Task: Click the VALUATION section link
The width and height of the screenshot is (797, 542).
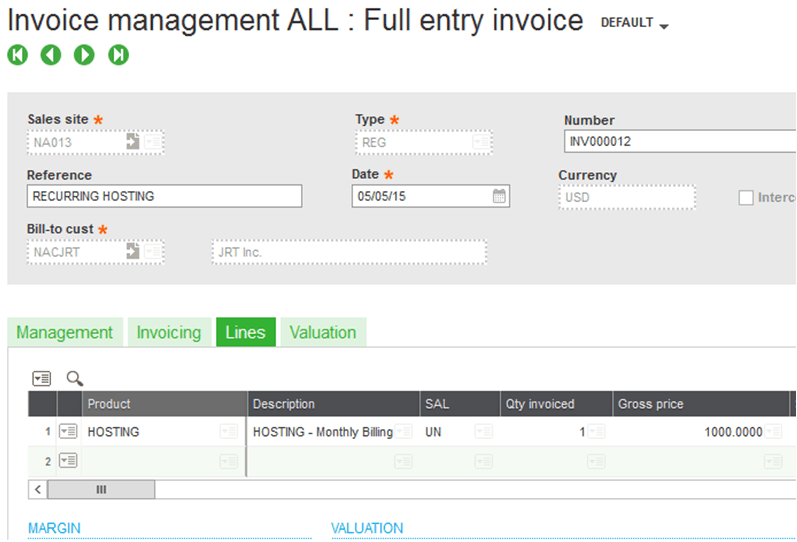Action: pos(367,528)
